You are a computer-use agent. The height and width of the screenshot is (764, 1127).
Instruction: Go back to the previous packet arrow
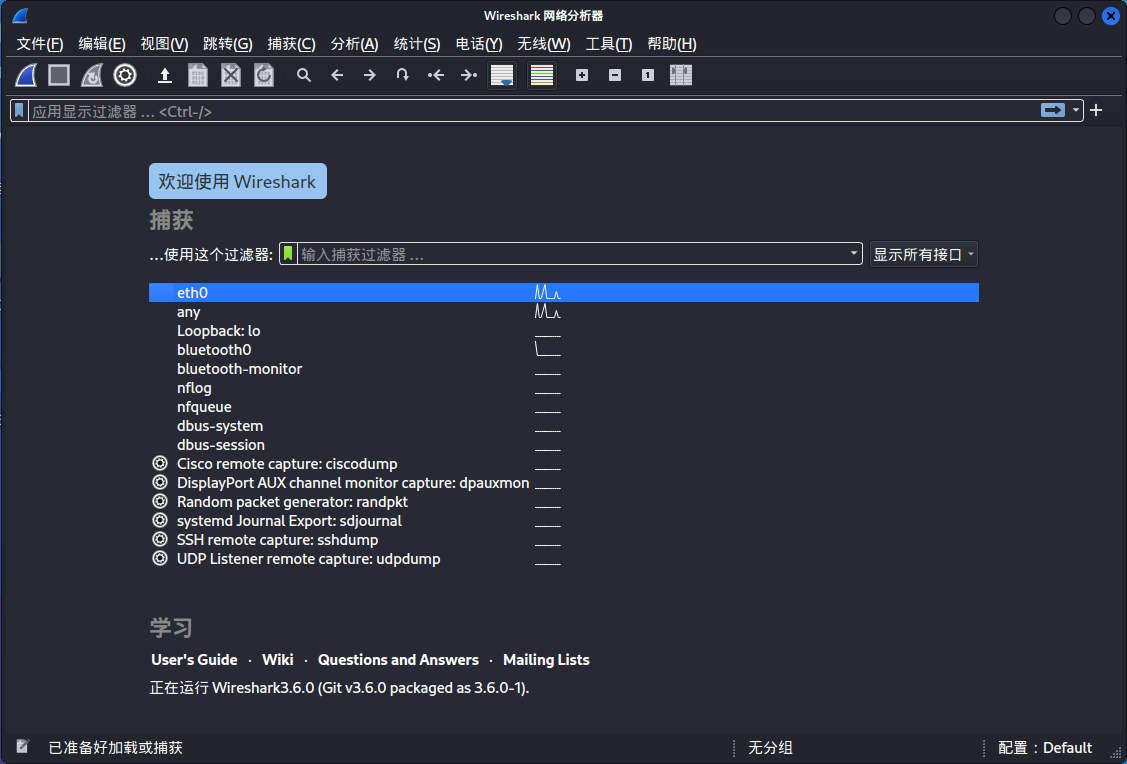337,75
